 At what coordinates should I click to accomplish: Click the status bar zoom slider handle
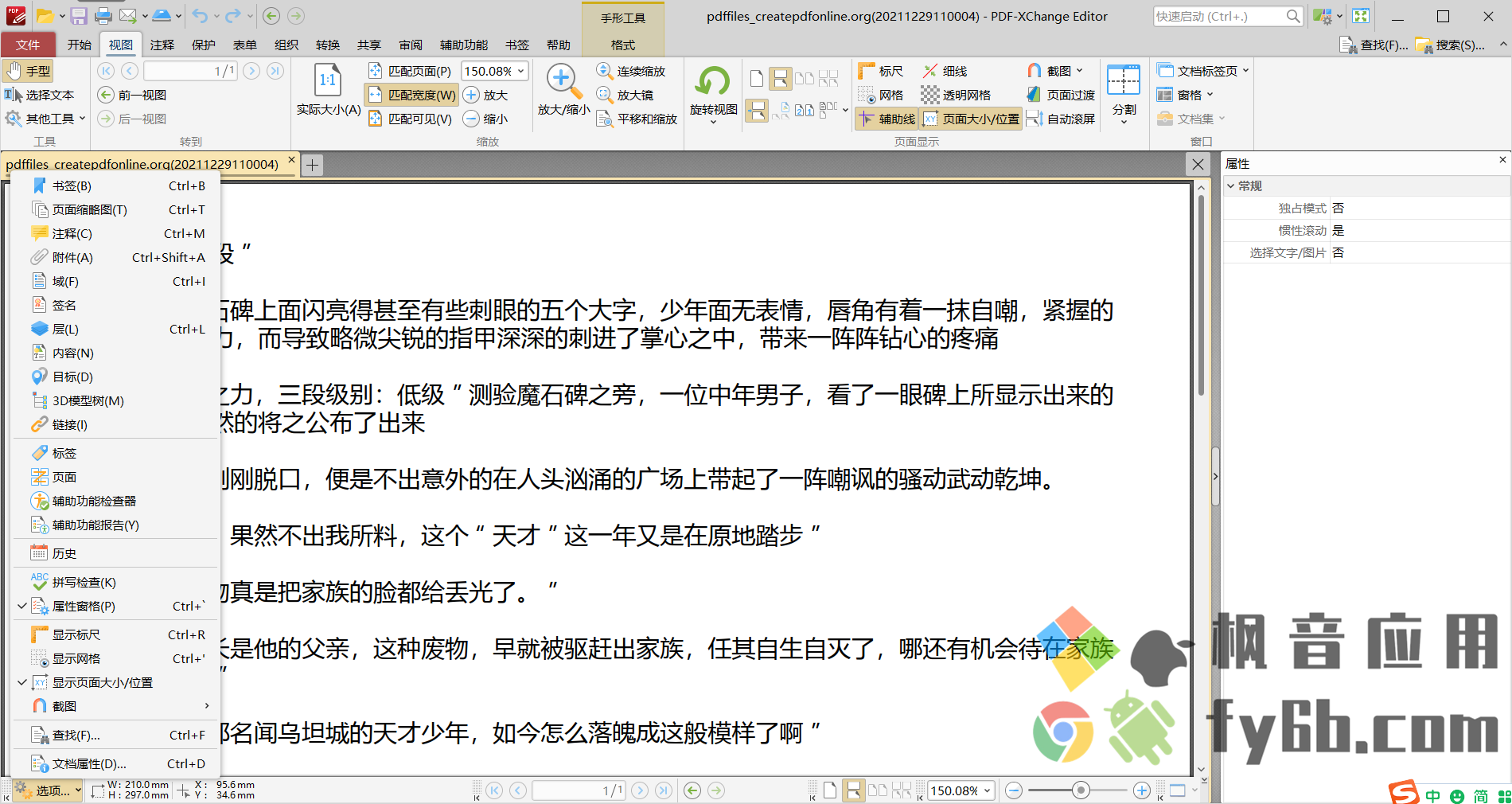tap(1081, 790)
